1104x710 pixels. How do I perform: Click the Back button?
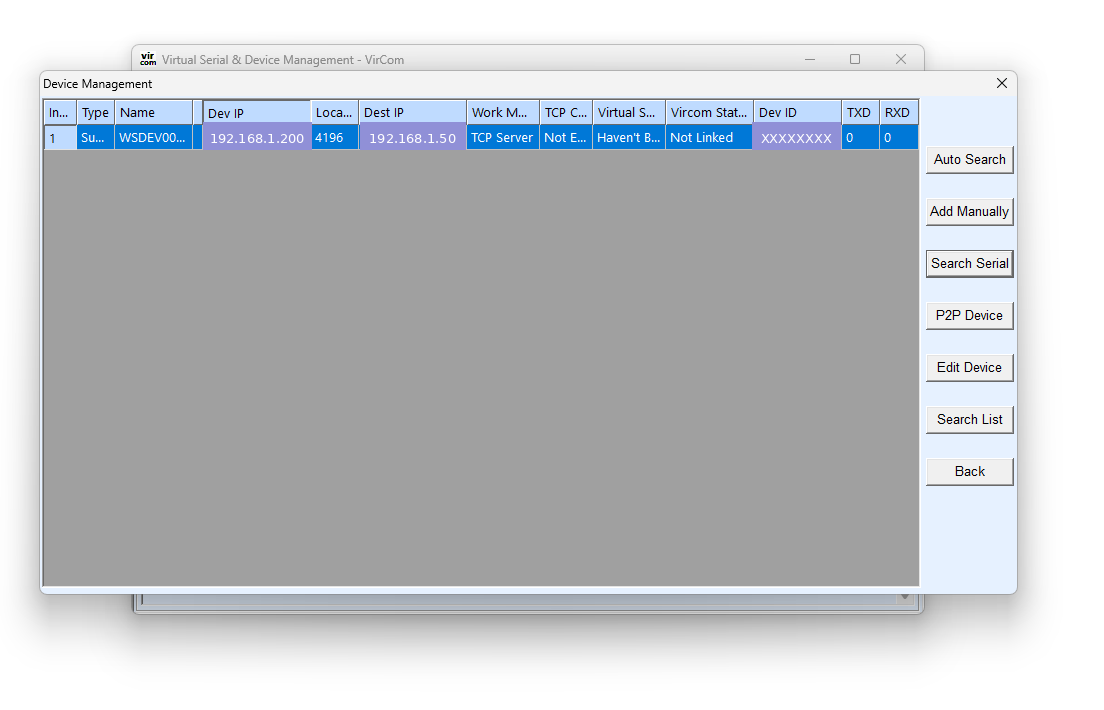[970, 472]
